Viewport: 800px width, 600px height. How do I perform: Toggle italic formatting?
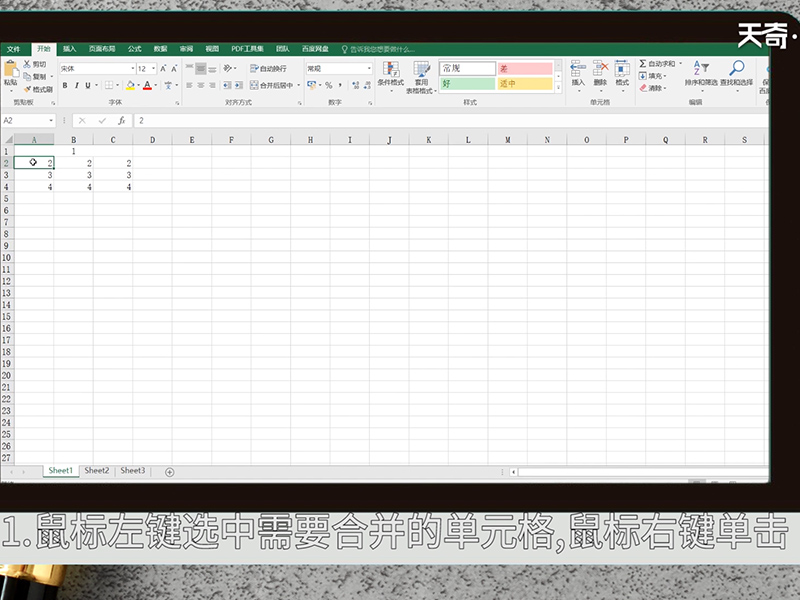(77, 85)
